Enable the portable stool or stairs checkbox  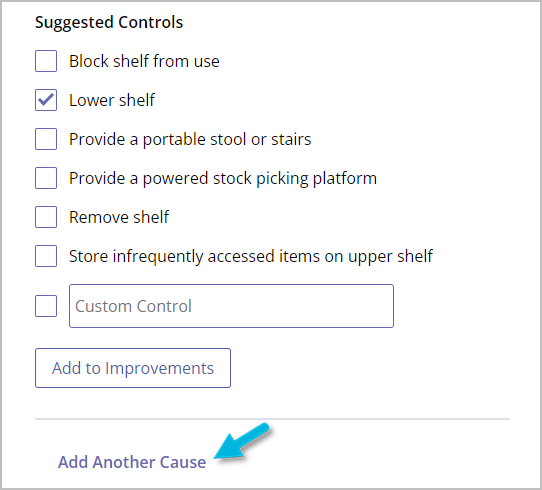(46, 139)
